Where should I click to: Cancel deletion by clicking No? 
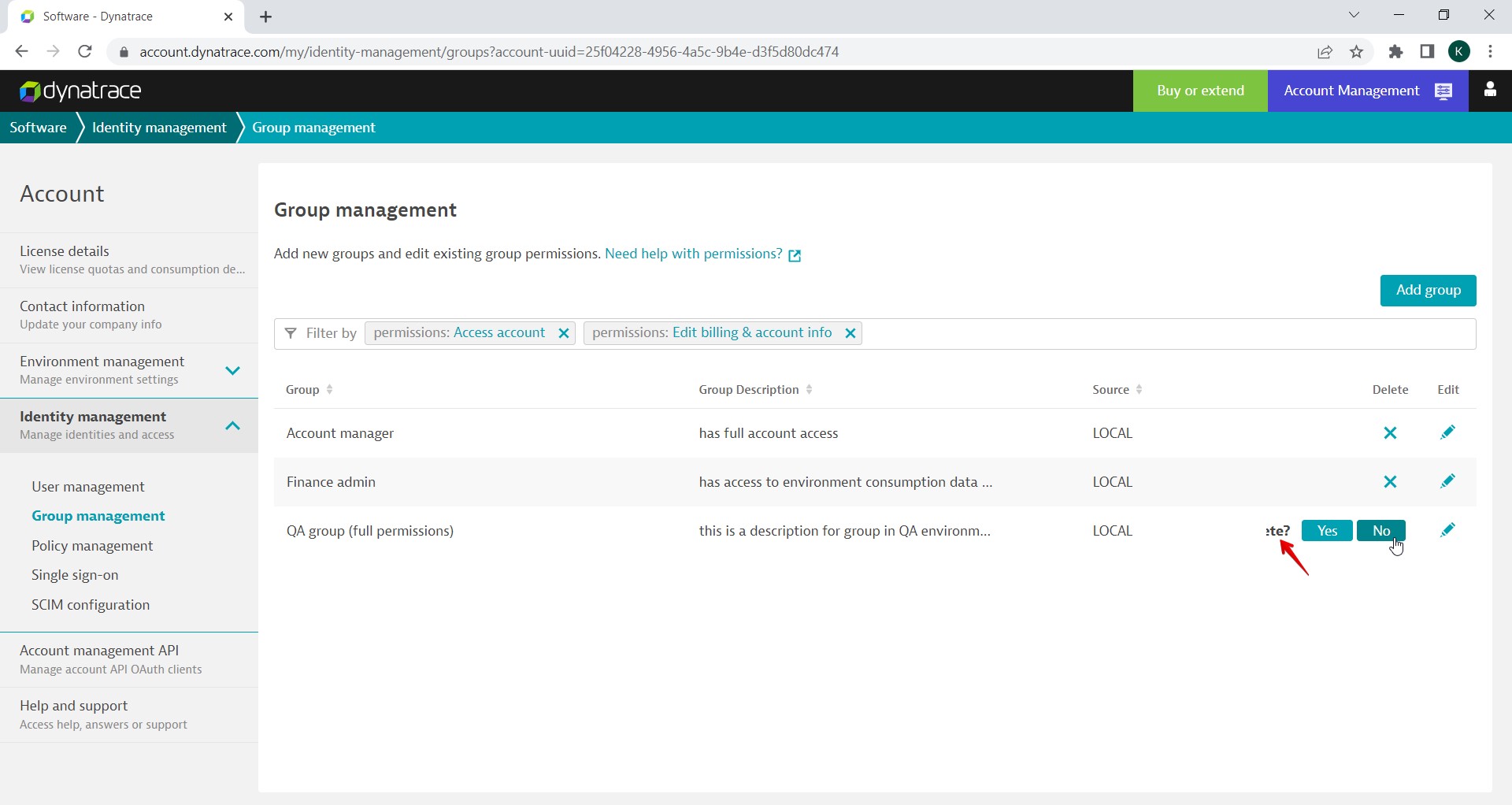[x=1381, y=531]
